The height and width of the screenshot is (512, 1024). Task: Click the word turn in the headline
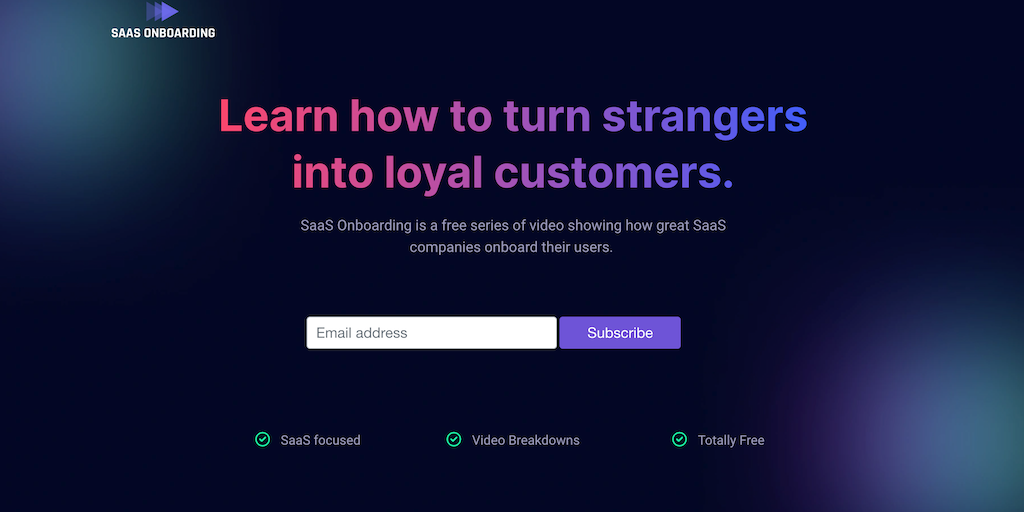click(547, 116)
